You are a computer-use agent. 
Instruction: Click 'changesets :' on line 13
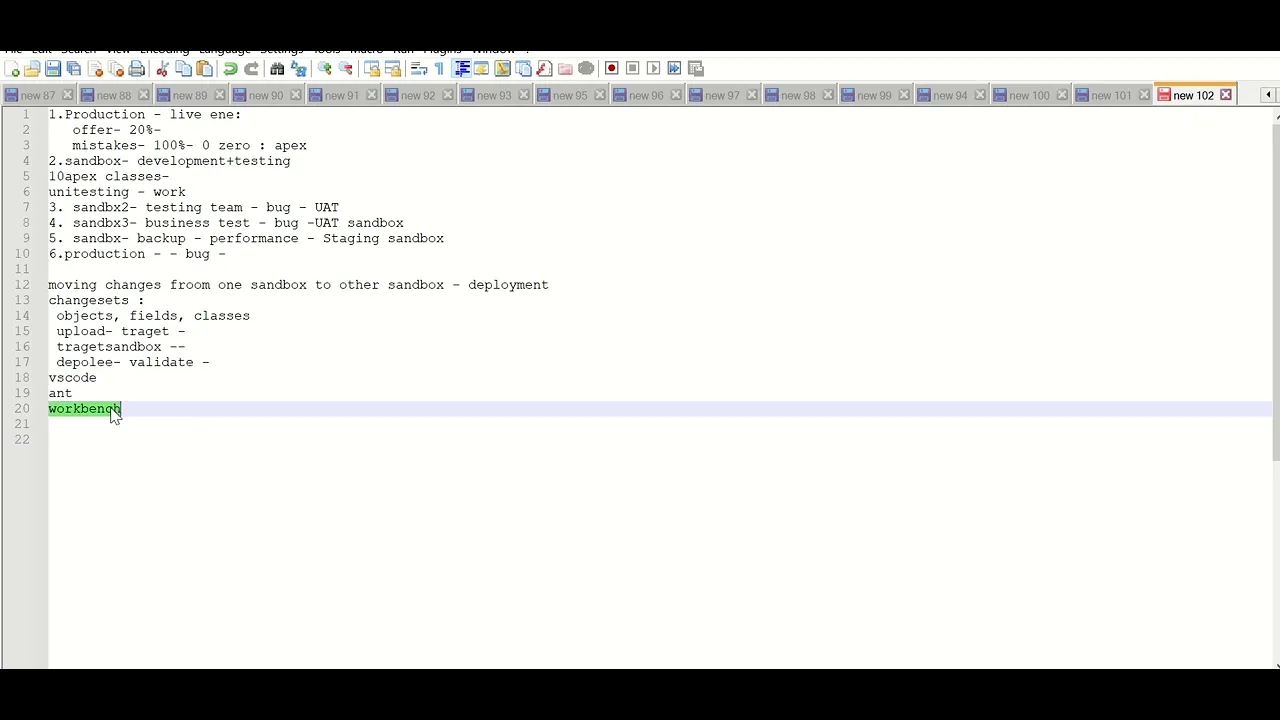[96, 300]
